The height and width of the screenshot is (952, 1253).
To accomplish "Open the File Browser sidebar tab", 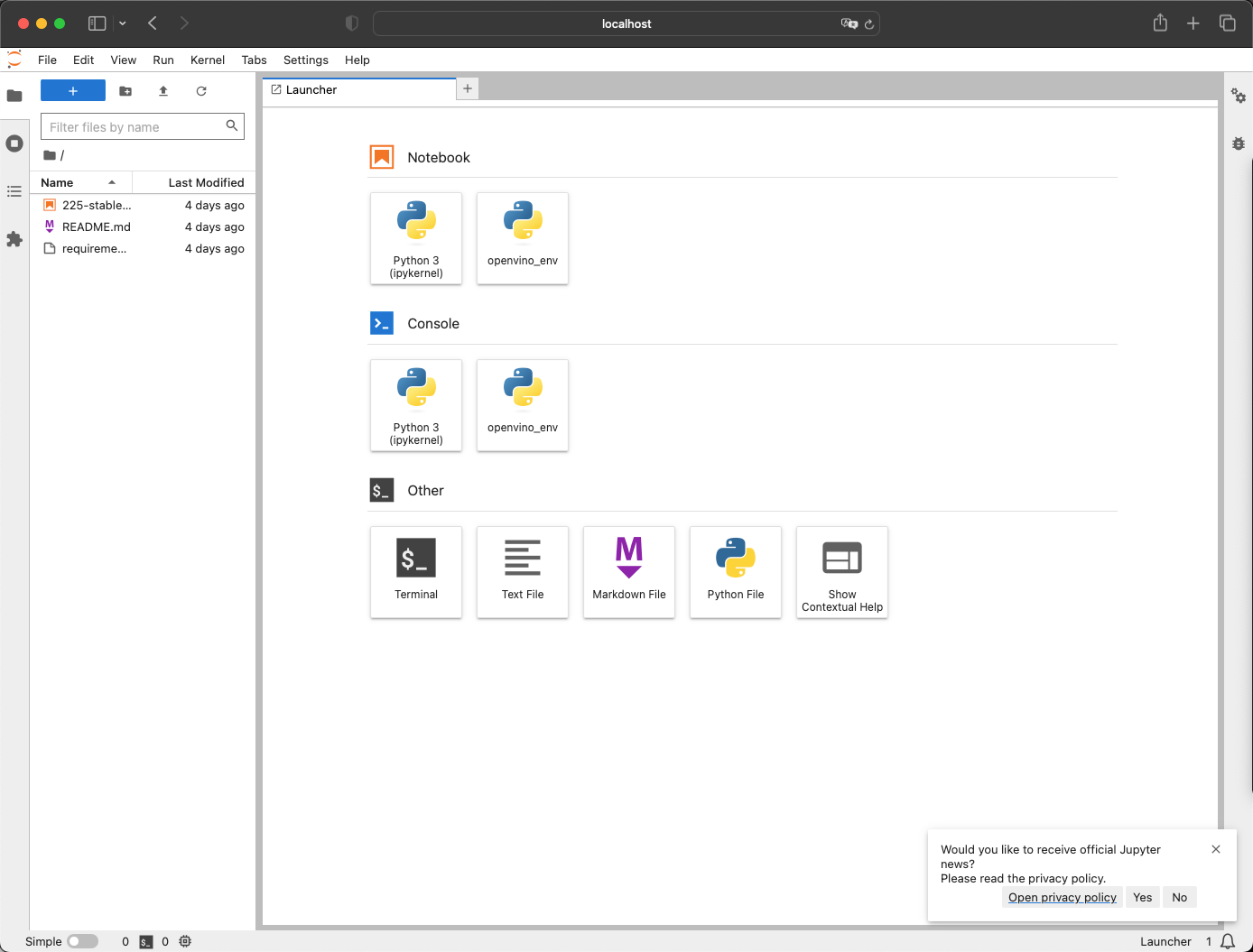I will 14,96.
